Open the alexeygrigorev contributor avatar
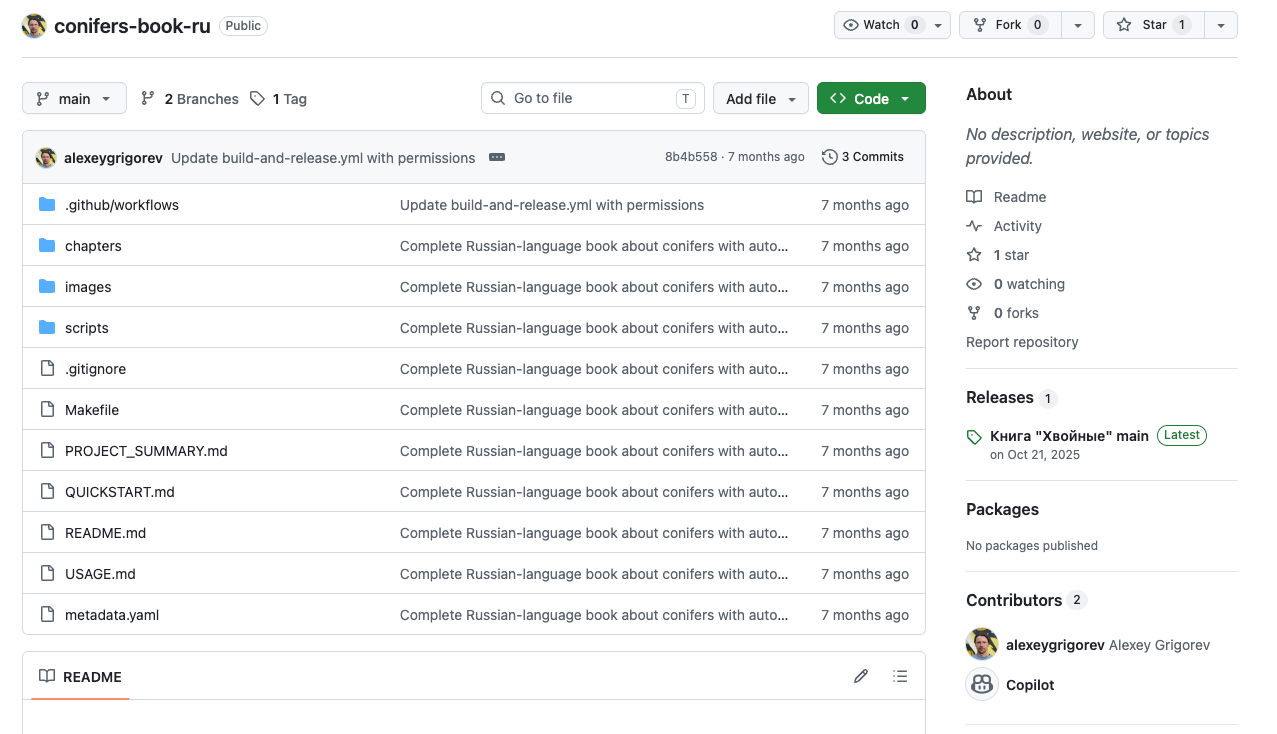 (982, 644)
